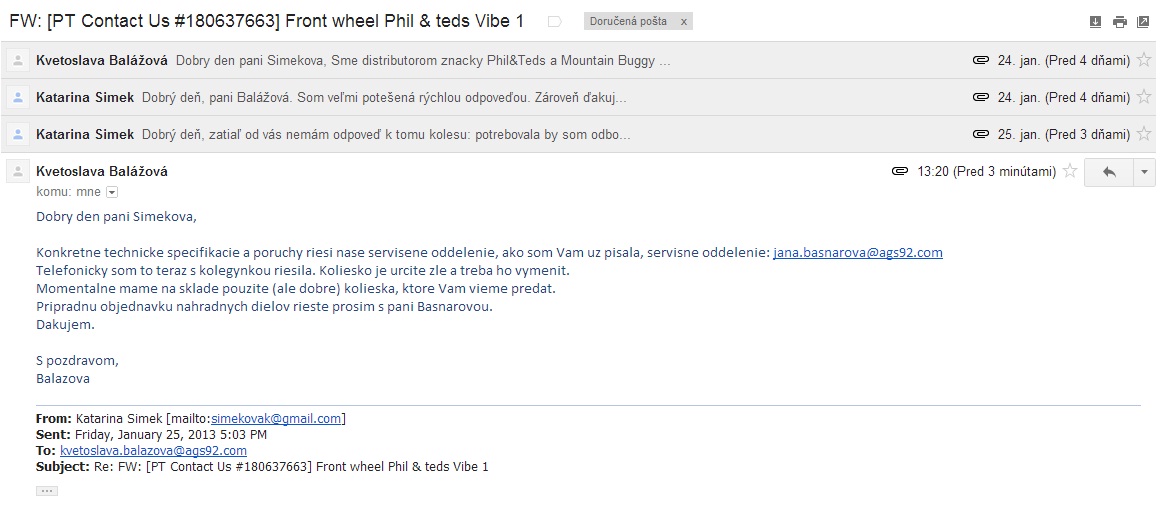Screen dimensions: 1168x512
Task: Expand first collapsed message 'Dobry den pani Simekova'
Action: (x=422, y=61)
